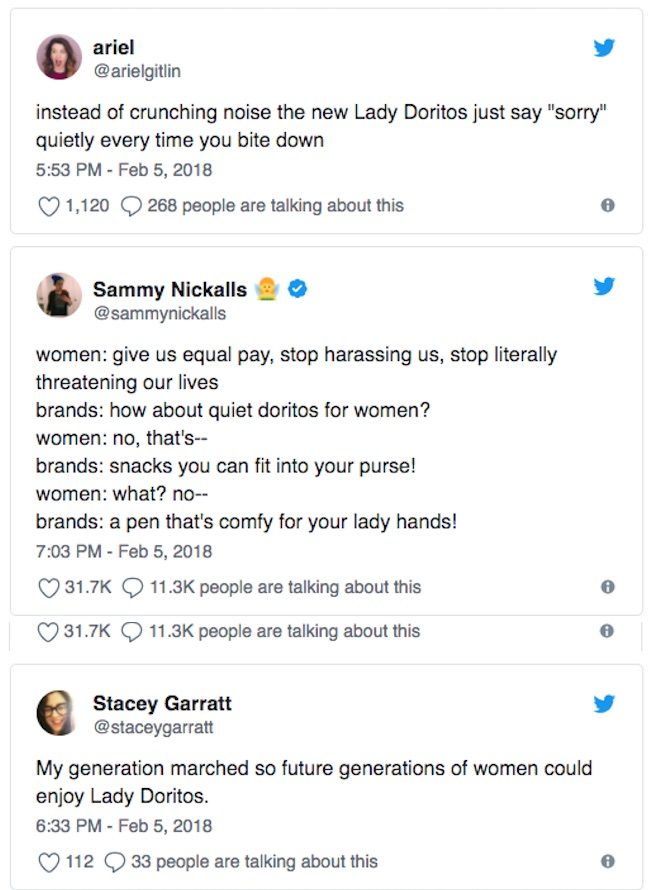This screenshot has width=650, height=890.
Task: Click Twitter bird icon on Stacey Garratt's tweet
Action: point(604,703)
